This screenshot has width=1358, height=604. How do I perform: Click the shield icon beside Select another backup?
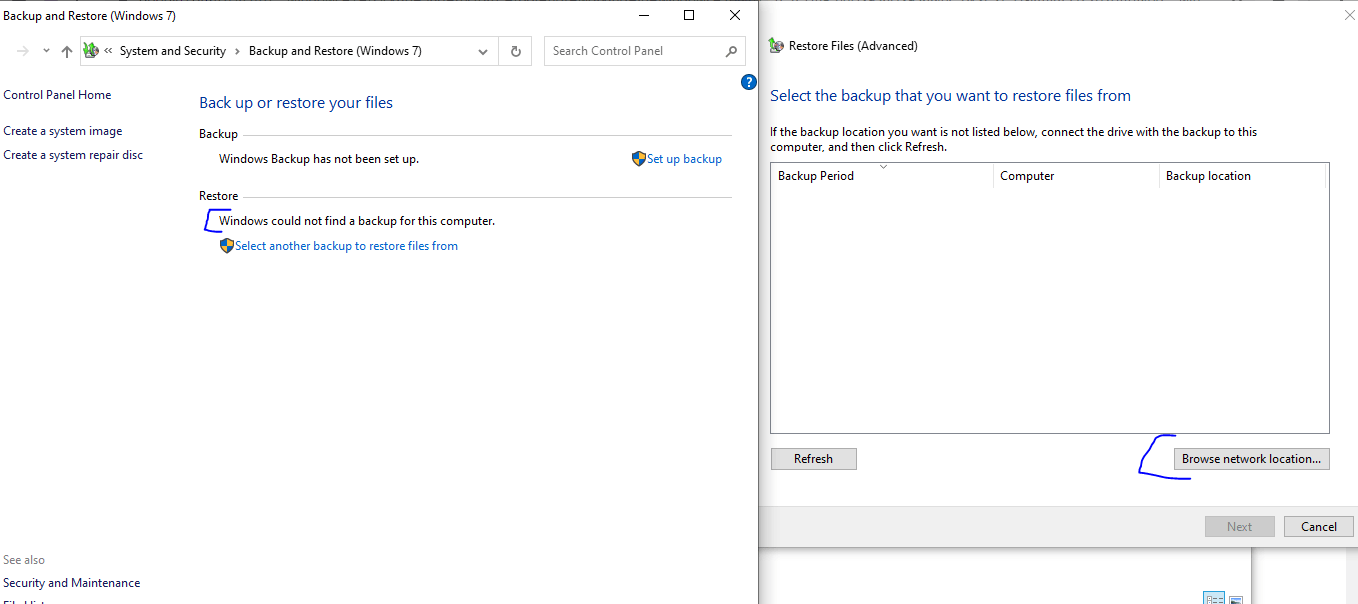click(x=226, y=246)
